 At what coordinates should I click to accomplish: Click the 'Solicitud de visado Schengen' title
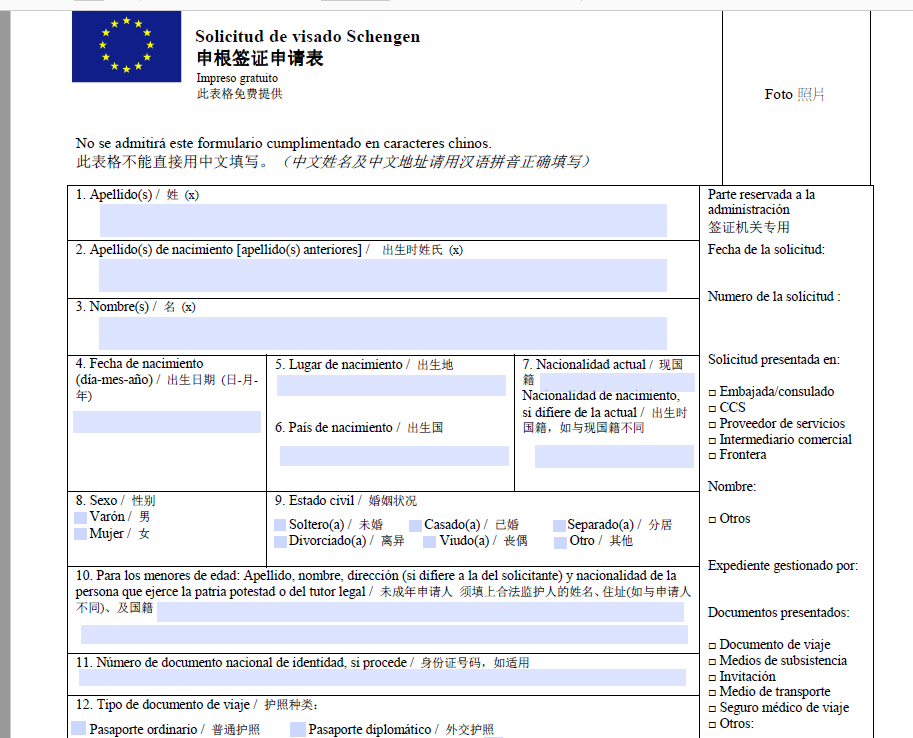pos(307,36)
